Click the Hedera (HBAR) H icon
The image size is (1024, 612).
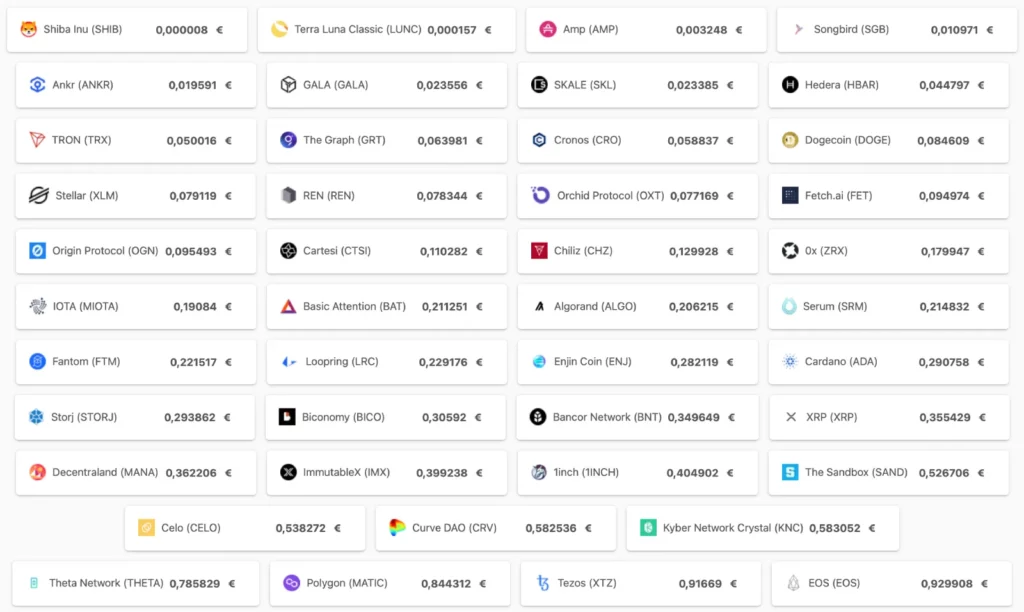pyautogui.click(x=790, y=85)
